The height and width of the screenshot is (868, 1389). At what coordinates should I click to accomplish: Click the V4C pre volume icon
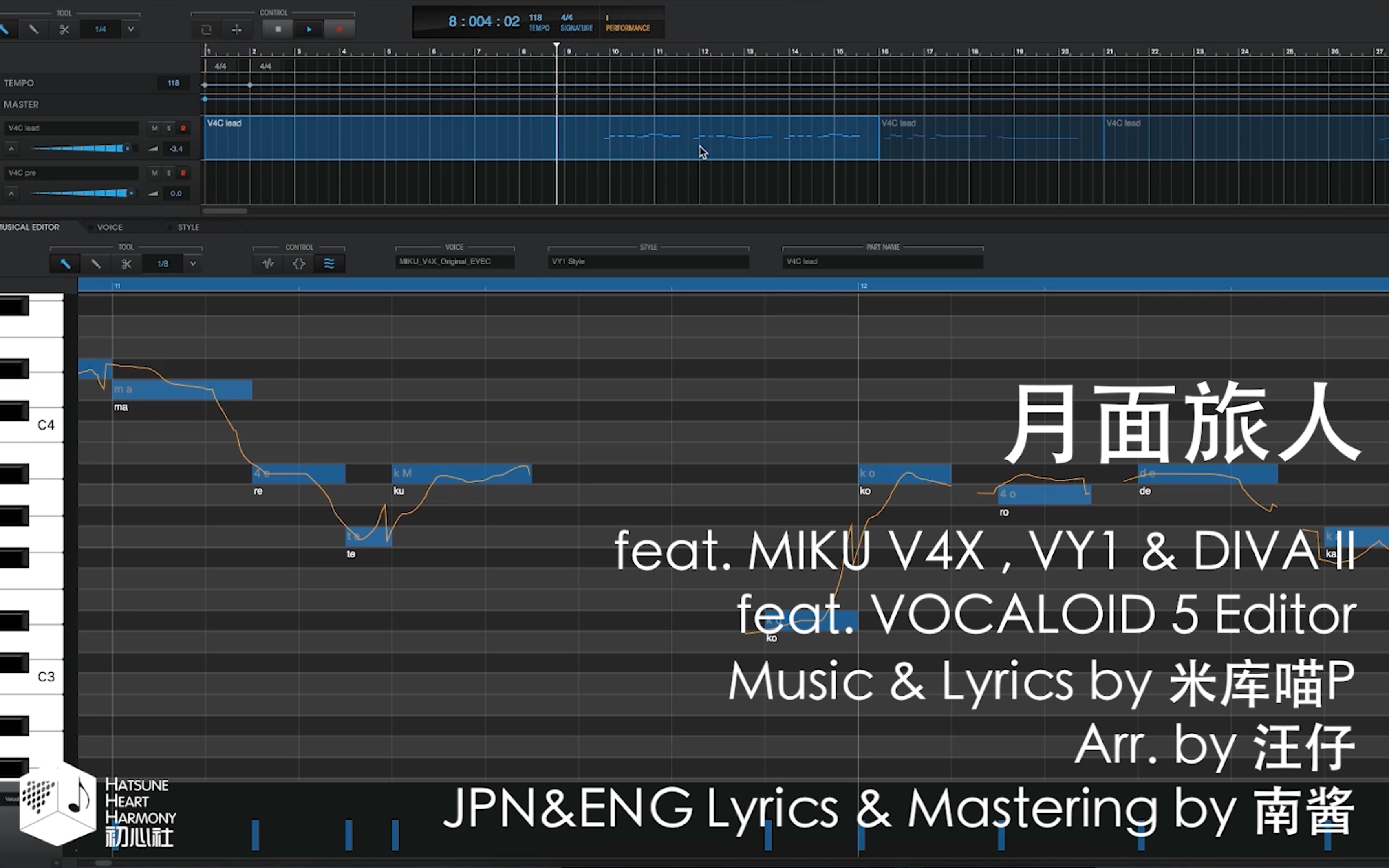click(153, 194)
